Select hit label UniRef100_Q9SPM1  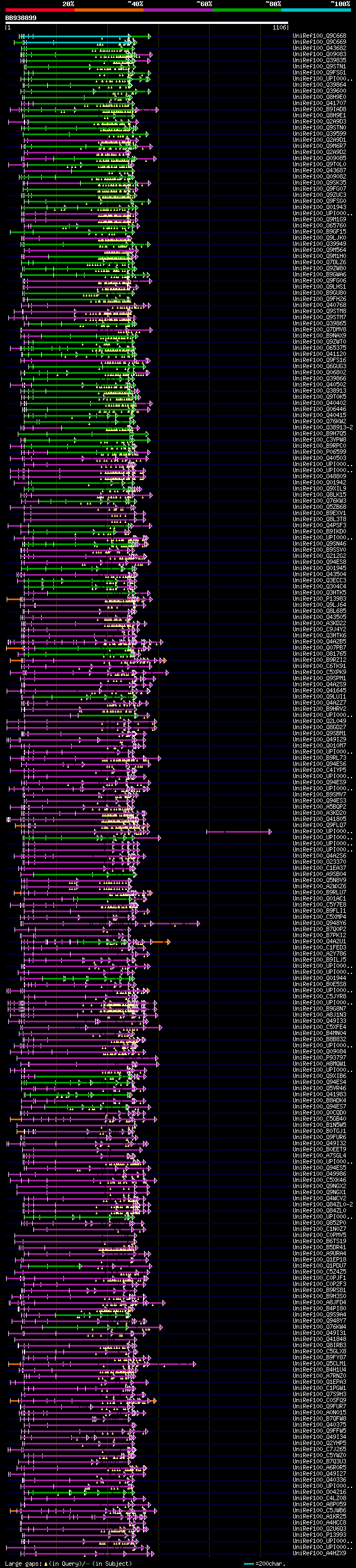(x=319, y=678)
